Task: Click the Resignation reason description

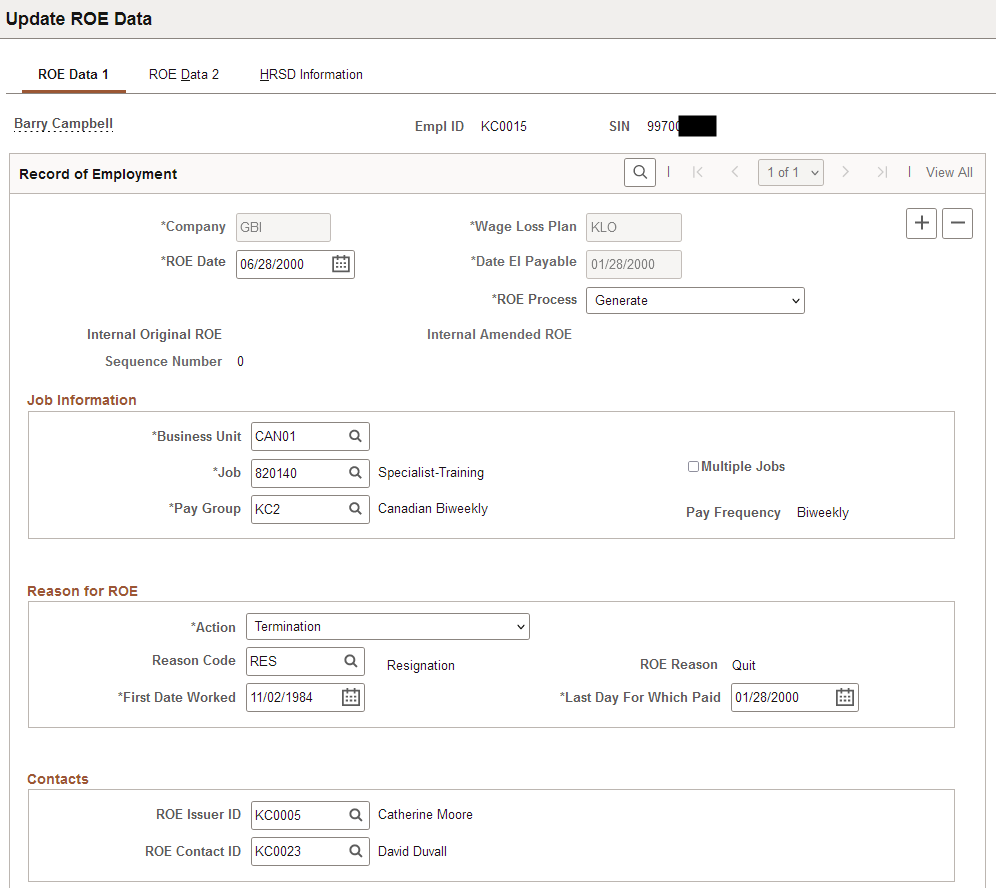Action: [421, 666]
